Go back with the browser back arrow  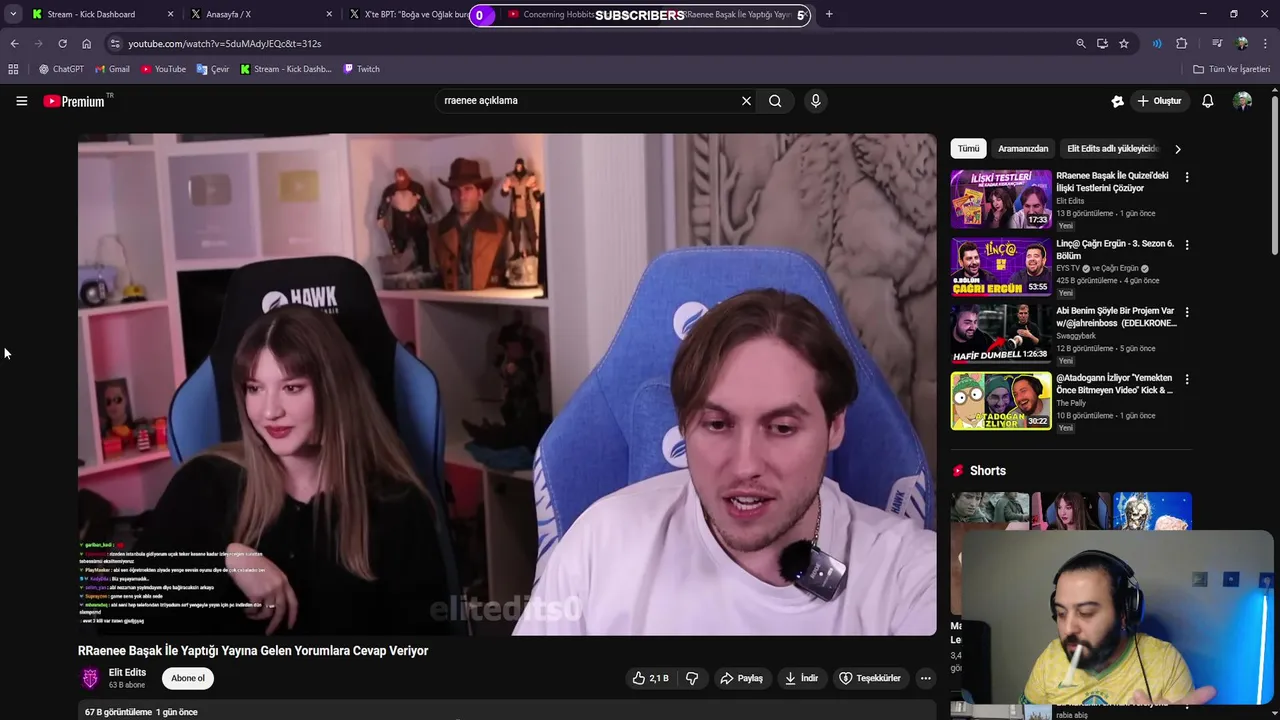click(x=14, y=44)
